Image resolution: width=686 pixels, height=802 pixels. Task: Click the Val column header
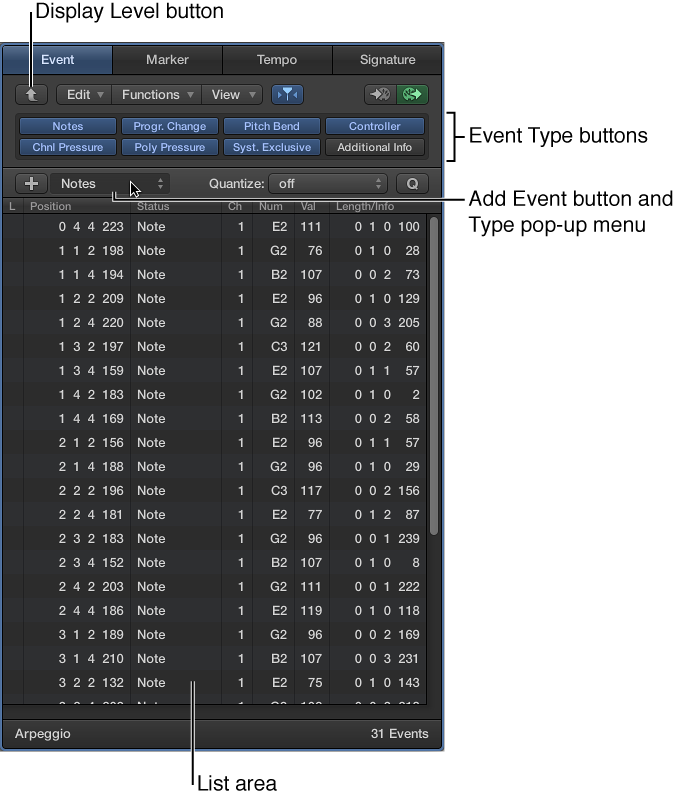tap(312, 206)
